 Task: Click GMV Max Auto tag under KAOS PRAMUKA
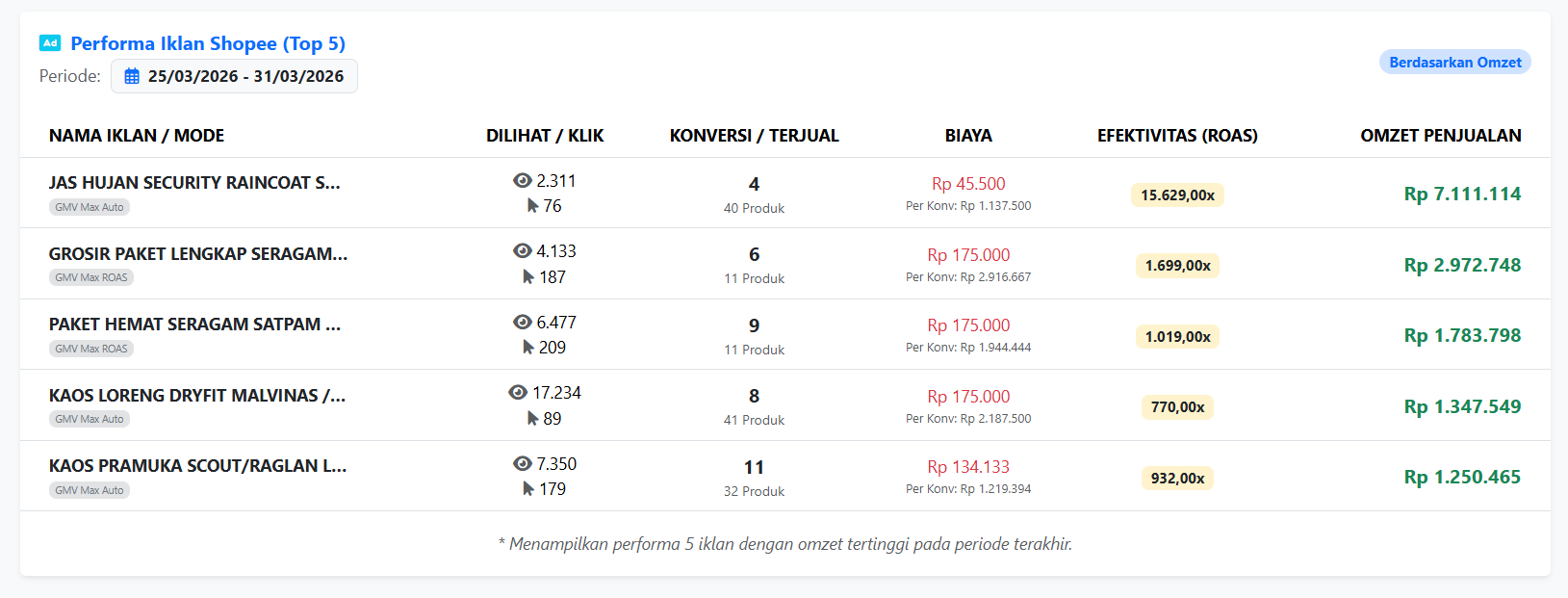tap(90, 490)
